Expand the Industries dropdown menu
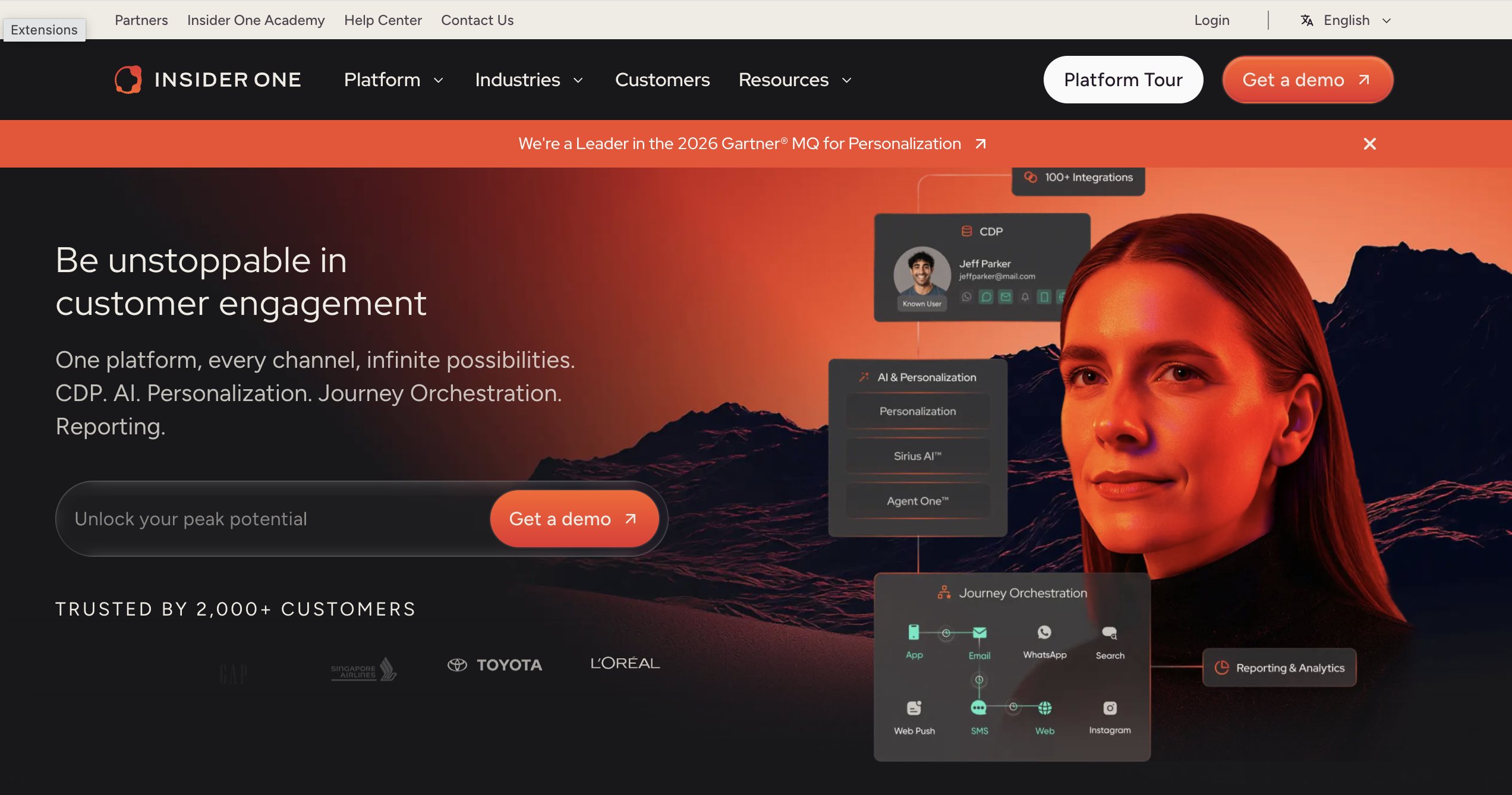Viewport: 1512px width, 795px height. pos(528,80)
